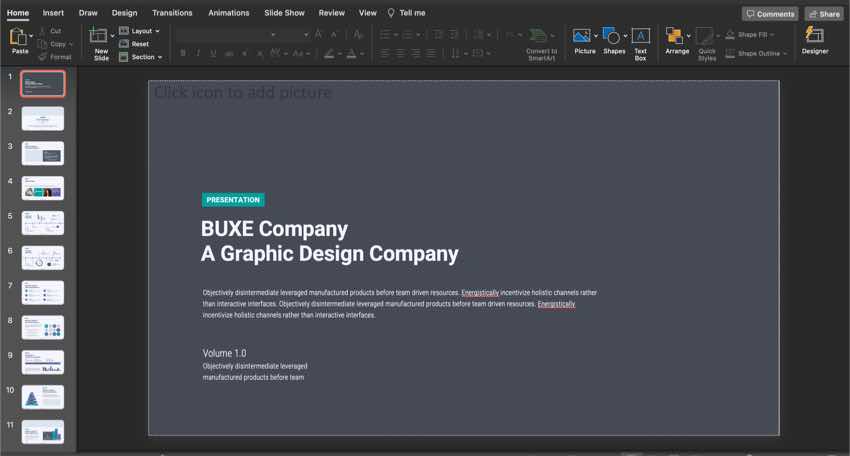
Task: Expand the New Slide dropdown arrow
Action: click(112, 36)
